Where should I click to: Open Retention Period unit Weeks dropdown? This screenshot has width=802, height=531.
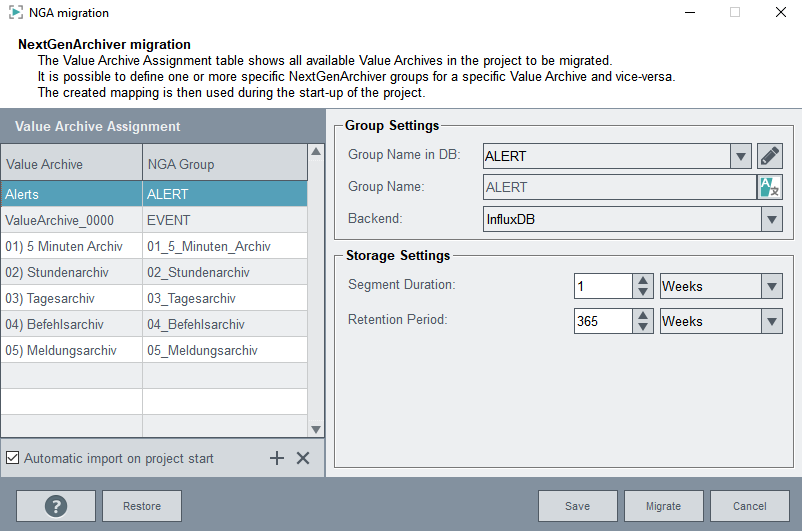click(771, 321)
